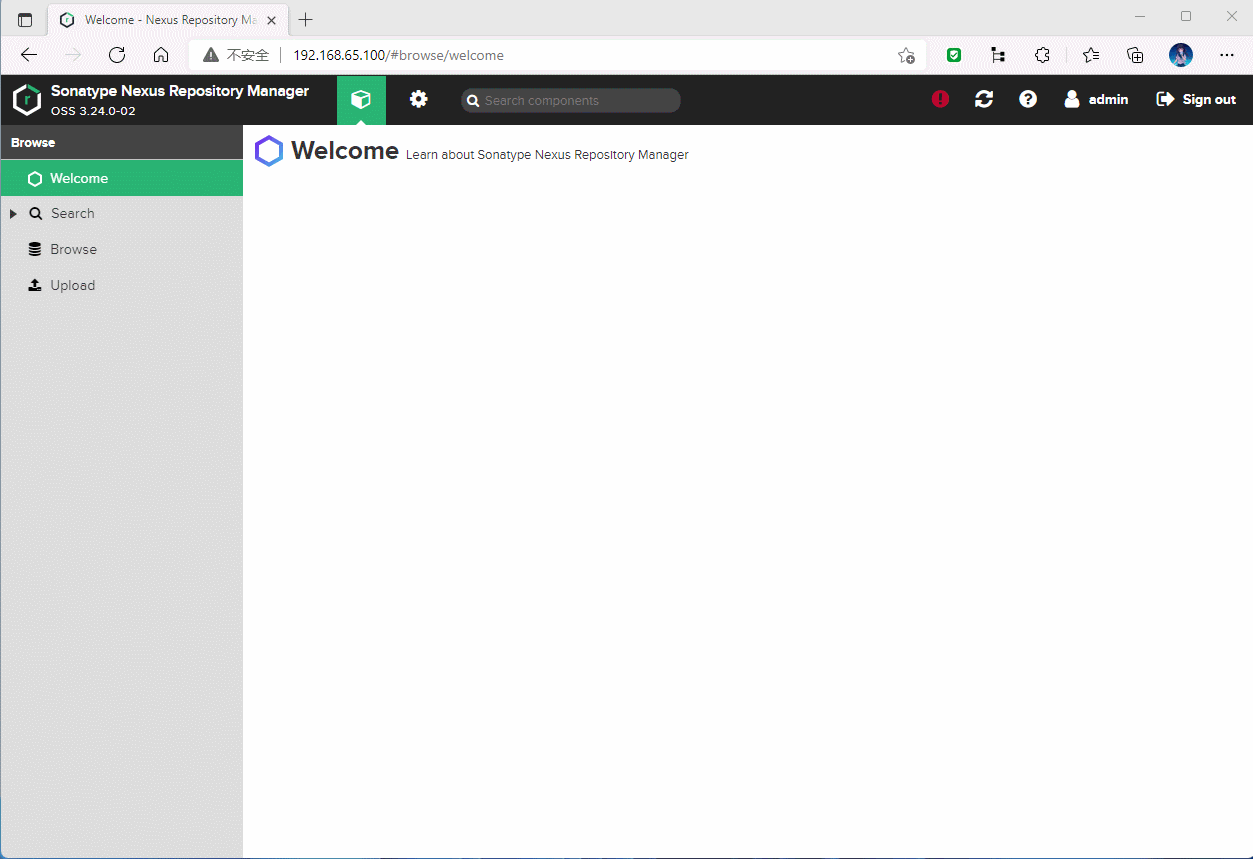Open a new browser tab
The height and width of the screenshot is (859, 1253).
[305, 20]
